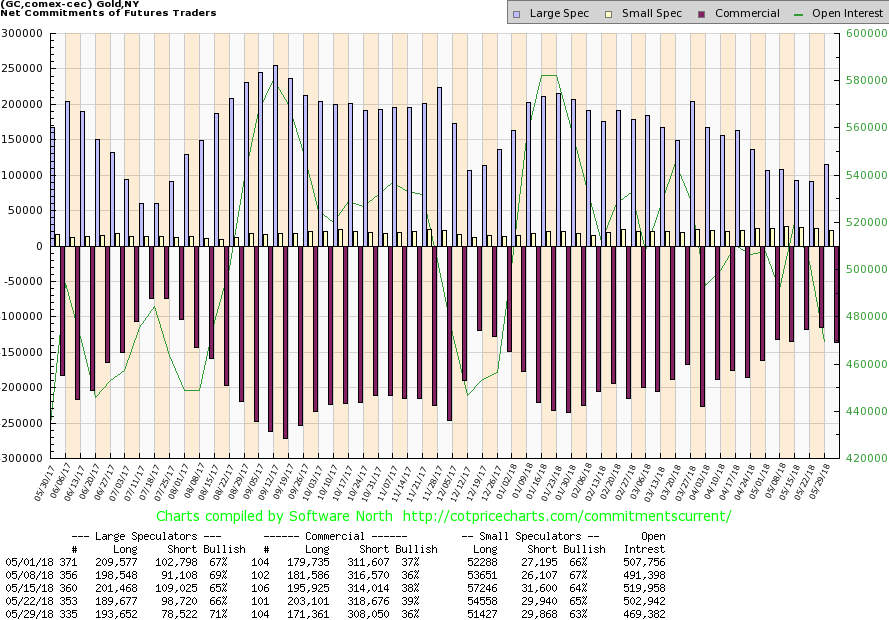Click the 440000 right axis label
889x620 pixels.
865,411
